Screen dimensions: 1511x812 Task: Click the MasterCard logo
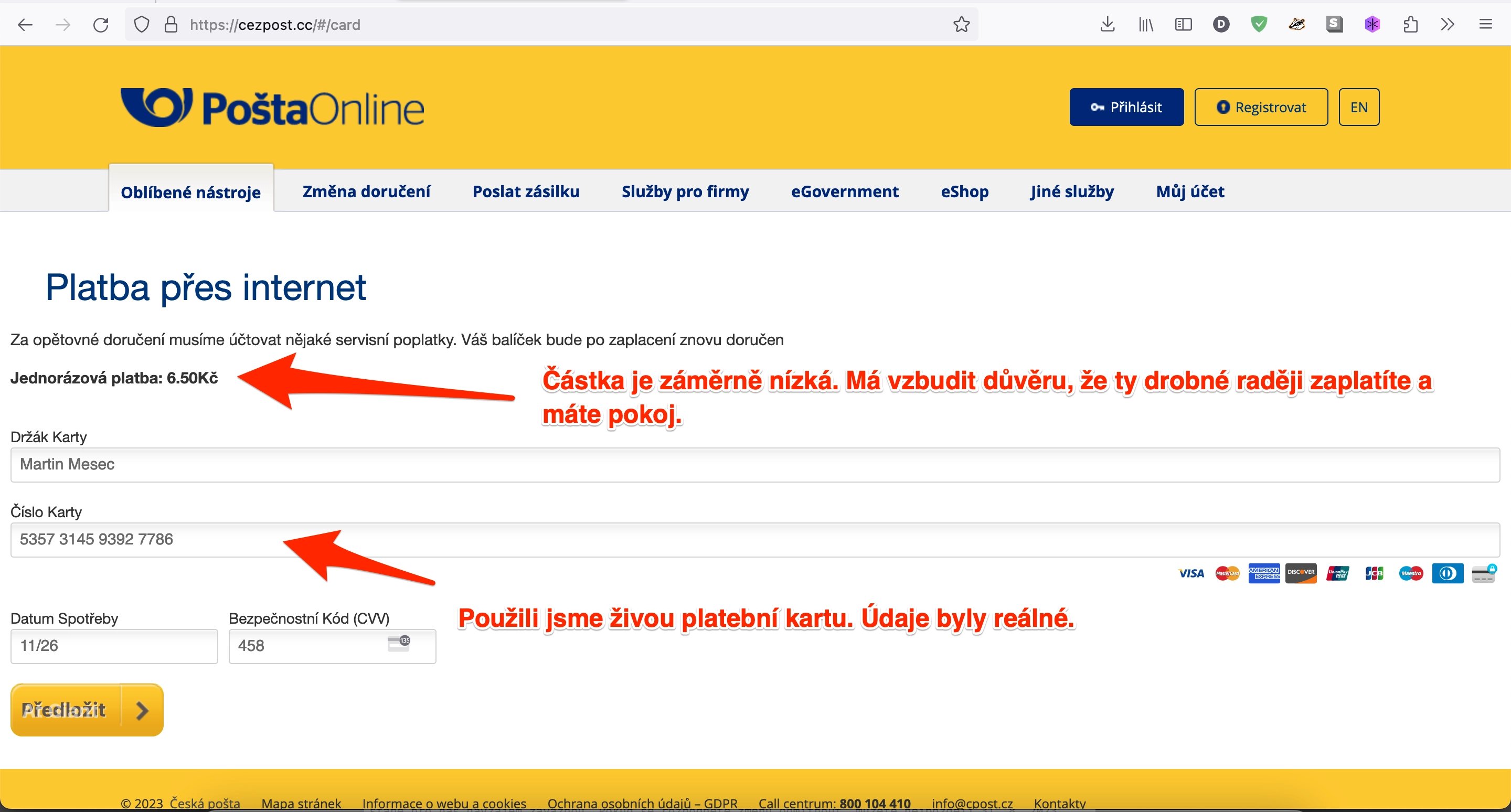(x=1228, y=573)
